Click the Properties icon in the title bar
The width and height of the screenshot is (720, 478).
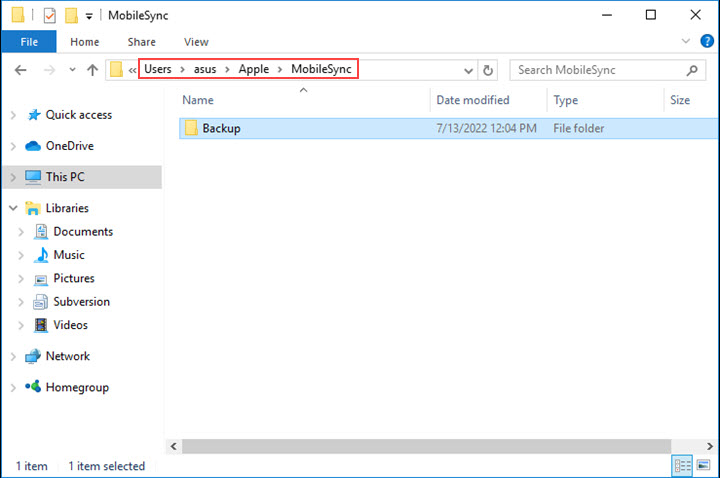pyautogui.click(x=50, y=16)
